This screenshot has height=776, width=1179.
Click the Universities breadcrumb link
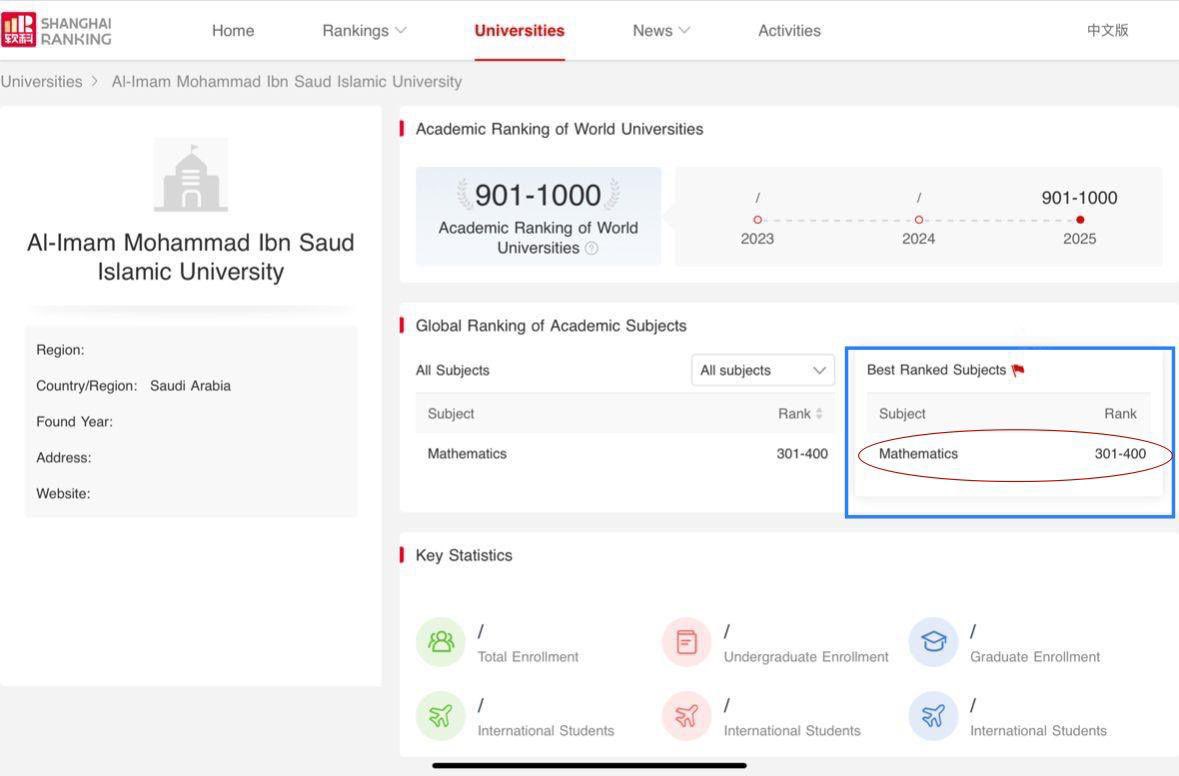tap(42, 82)
